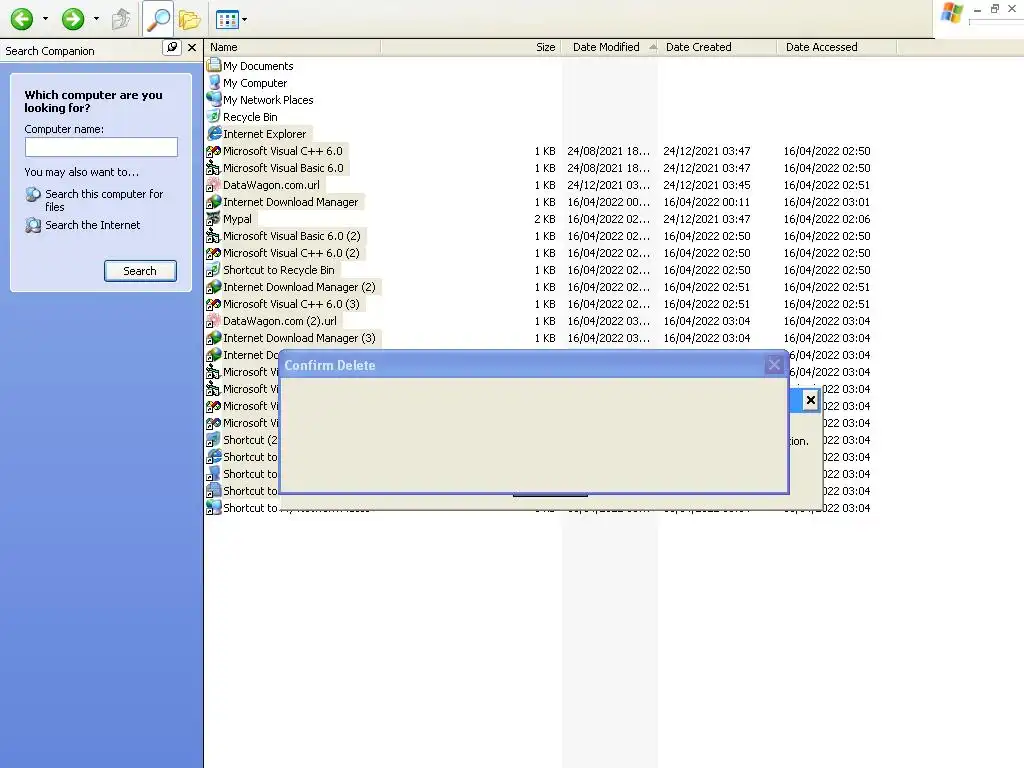
Task: Select the My Network Places icon
Action: click(214, 99)
